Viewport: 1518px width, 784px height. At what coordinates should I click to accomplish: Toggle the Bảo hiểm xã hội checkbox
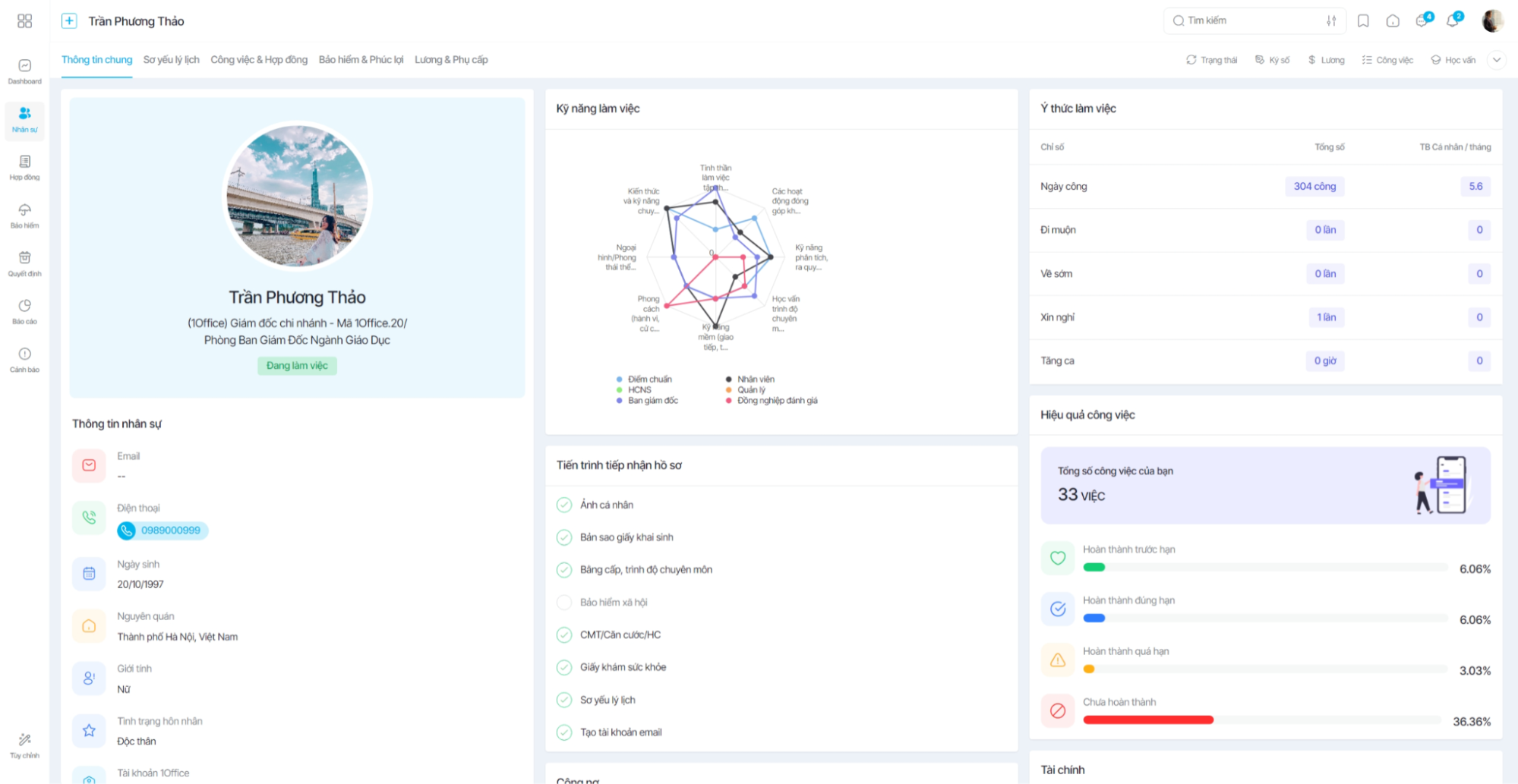(x=564, y=603)
